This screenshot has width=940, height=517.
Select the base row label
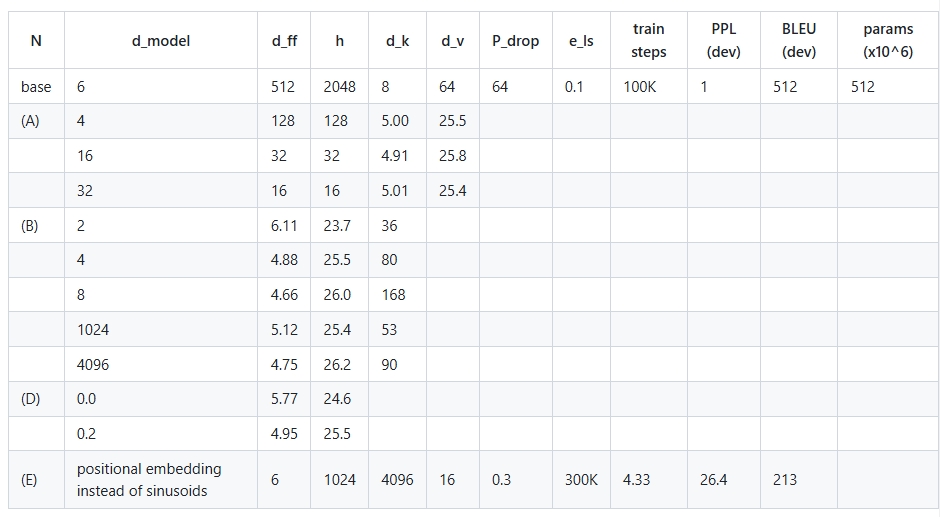37,86
